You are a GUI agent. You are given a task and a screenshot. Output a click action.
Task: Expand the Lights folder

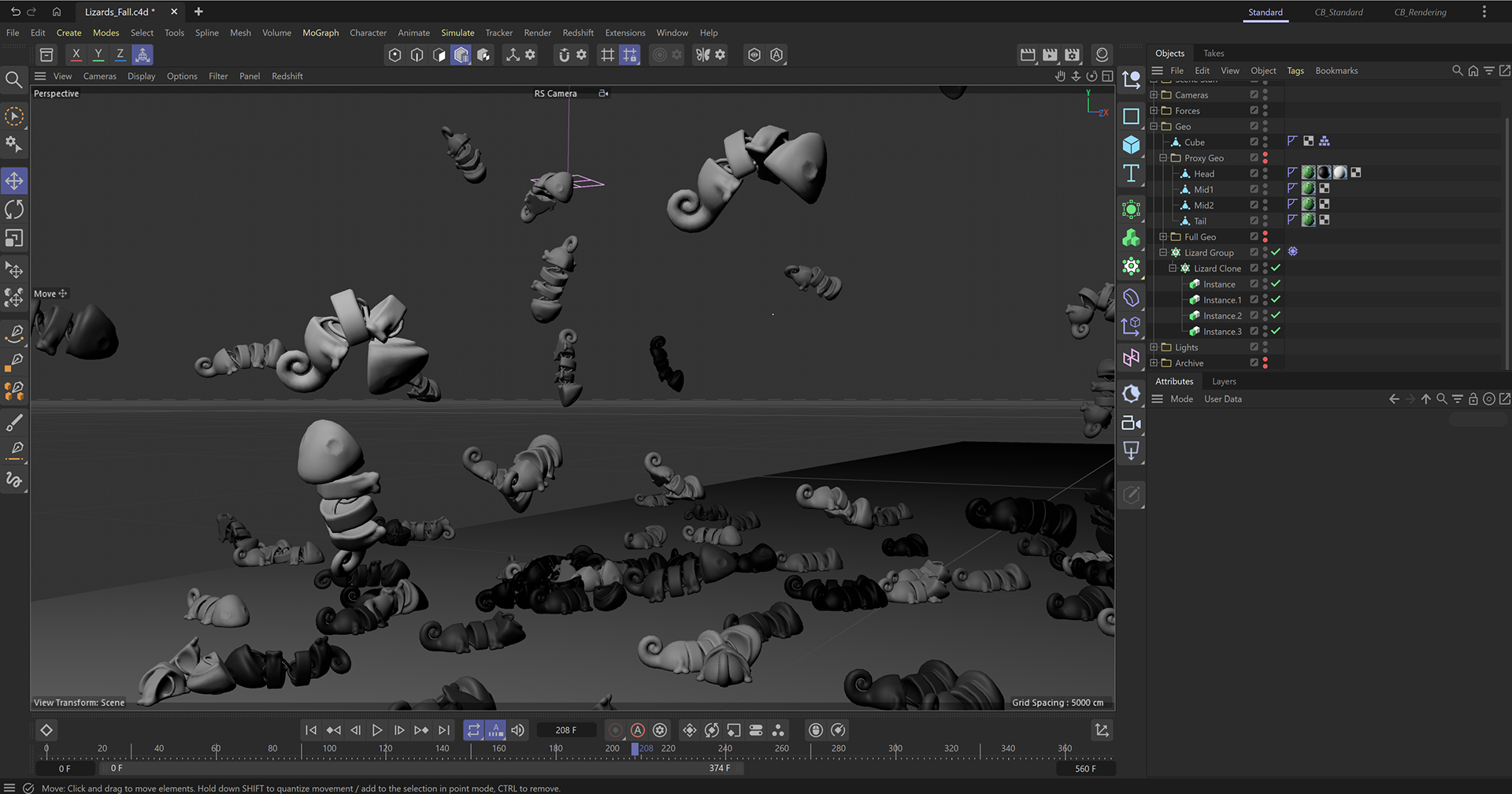[1154, 347]
